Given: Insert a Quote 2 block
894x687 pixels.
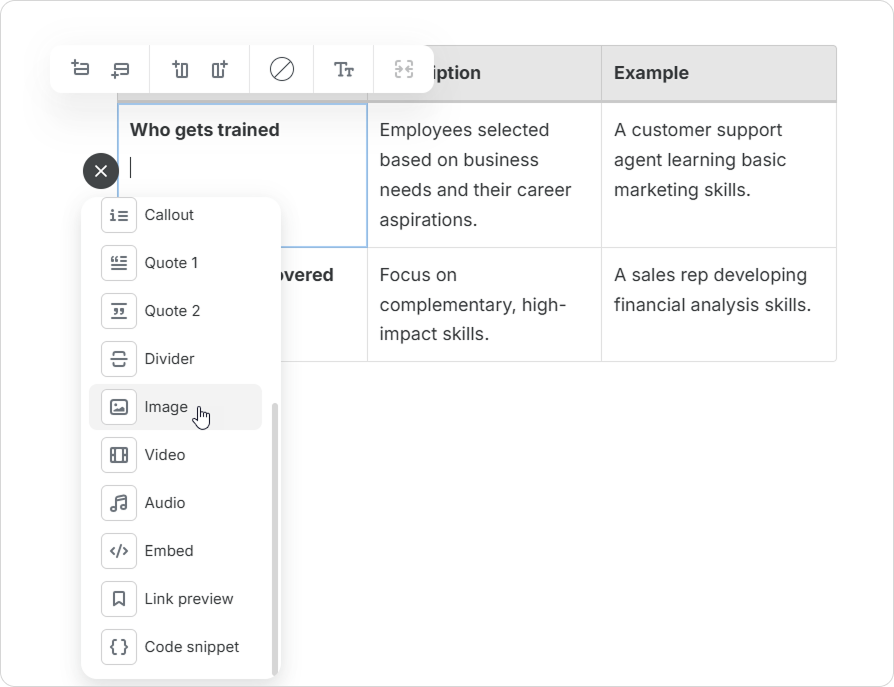Looking at the screenshot, I should click(x=172, y=311).
